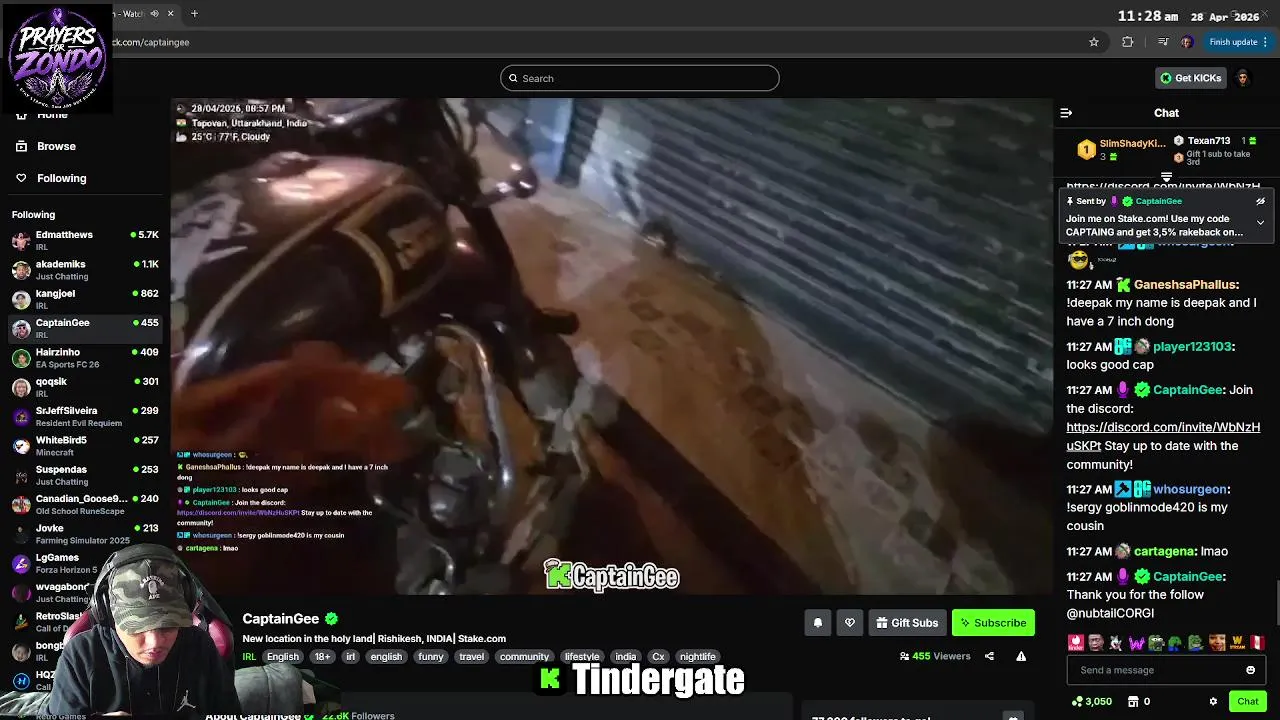Click the Finish update browser button
This screenshot has height=720, width=1280.
tap(1238, 42)
